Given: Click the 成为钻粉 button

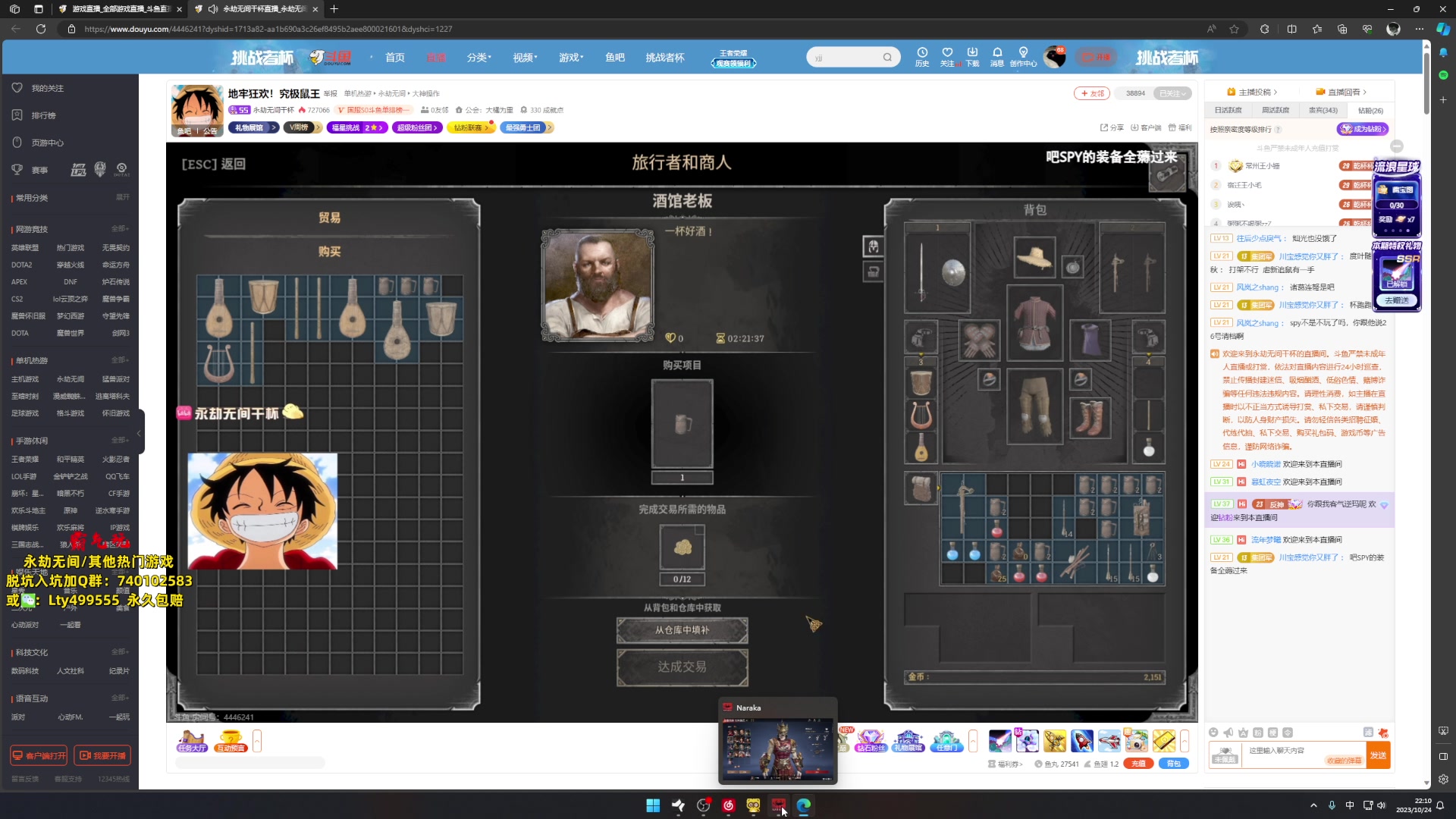Looking at the screenshot, I should point(1363,129).
